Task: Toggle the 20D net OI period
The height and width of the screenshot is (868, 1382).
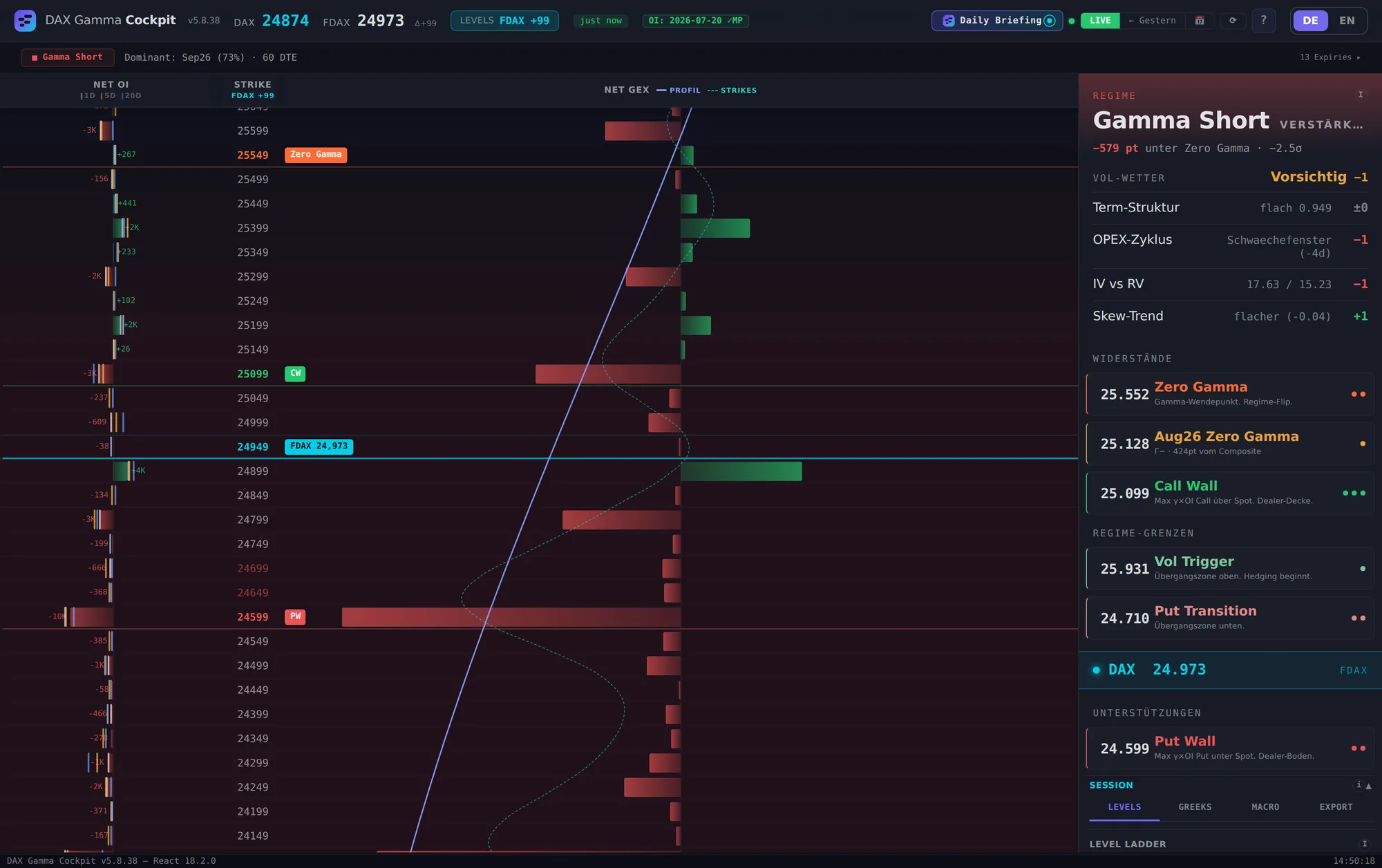Action: click(x=131, y=96)
